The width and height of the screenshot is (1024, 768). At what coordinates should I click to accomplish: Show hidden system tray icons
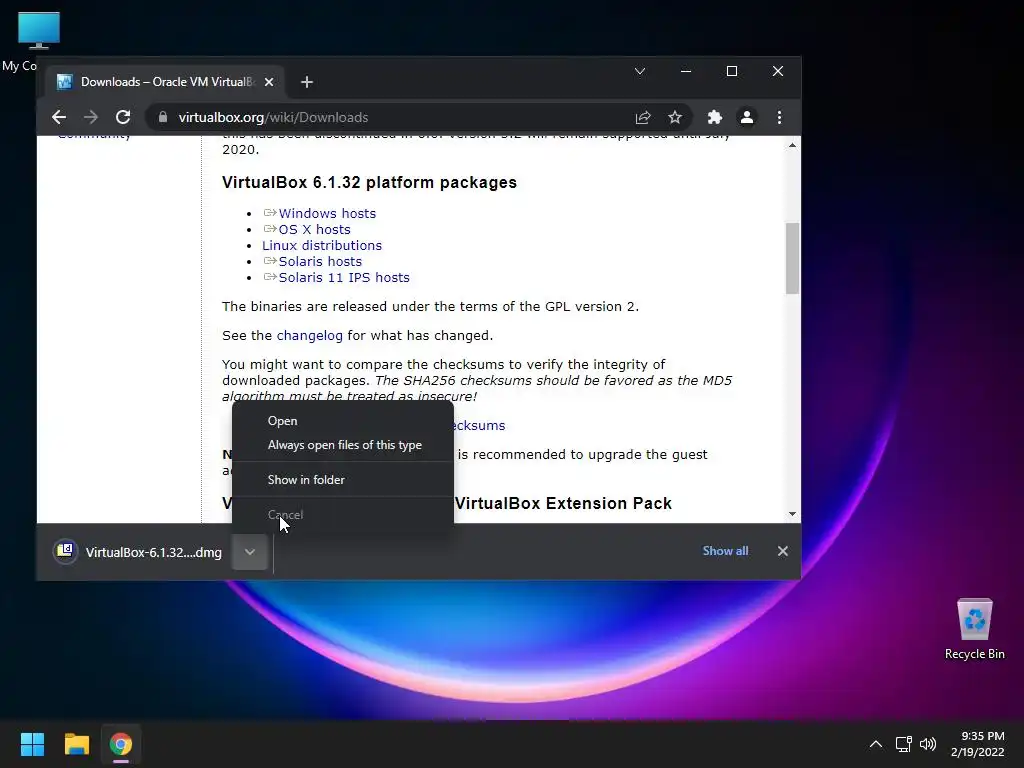pyautogui.click(x=876, y=744)
